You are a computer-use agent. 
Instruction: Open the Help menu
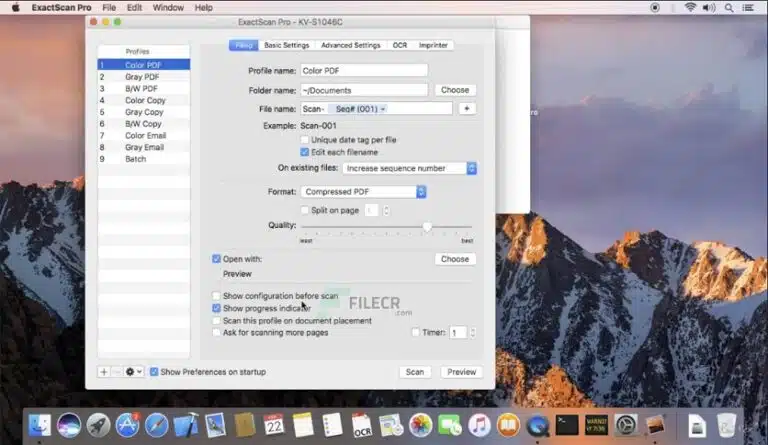(x=203, y=7)
